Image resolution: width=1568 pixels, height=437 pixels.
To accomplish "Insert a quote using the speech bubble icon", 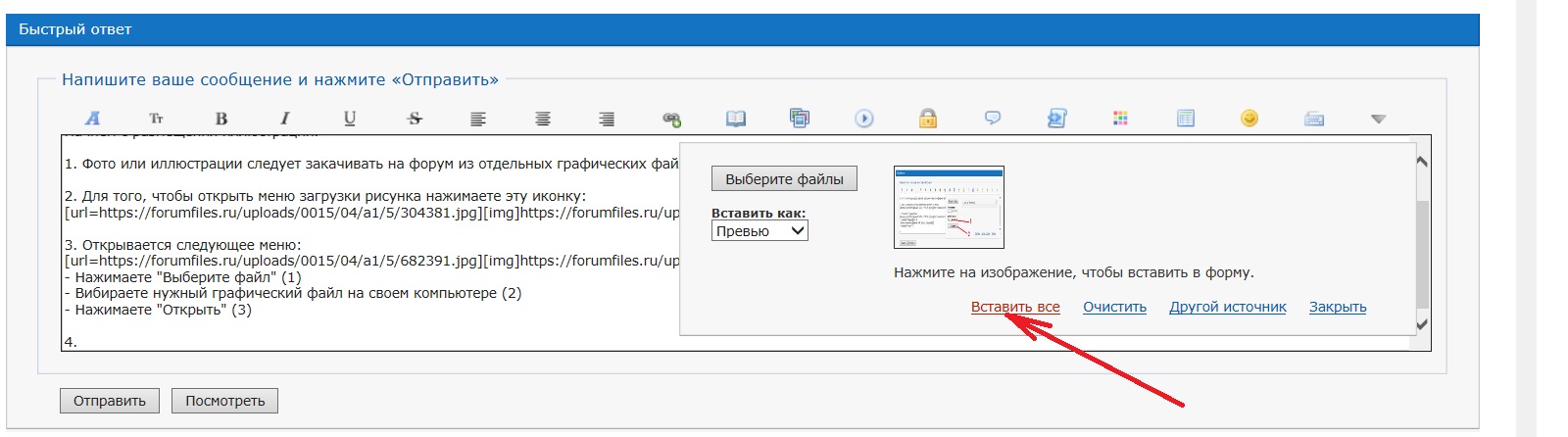I will 993,119.
